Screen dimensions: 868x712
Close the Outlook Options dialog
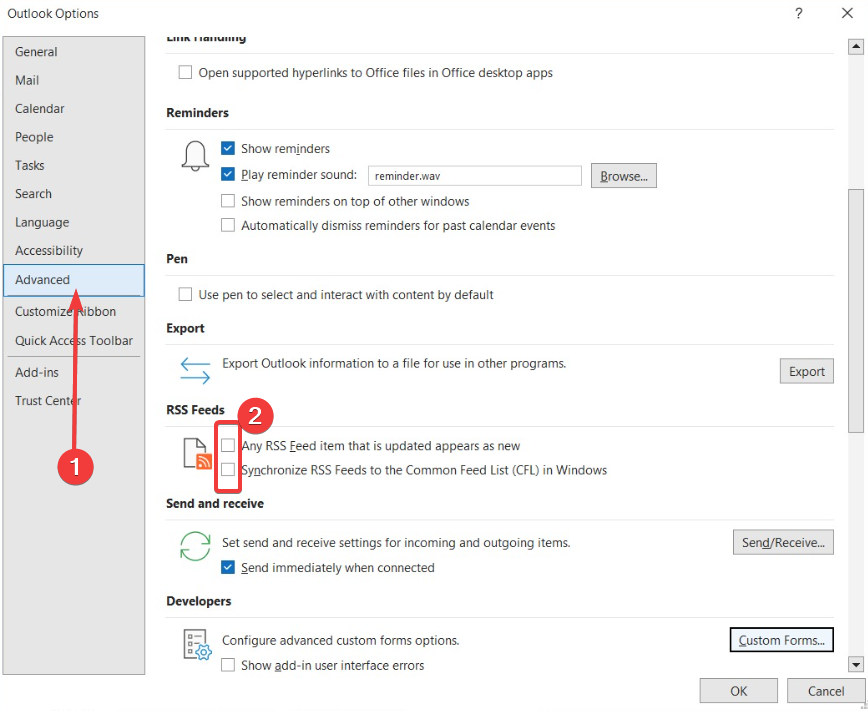[x=847, y=13]
